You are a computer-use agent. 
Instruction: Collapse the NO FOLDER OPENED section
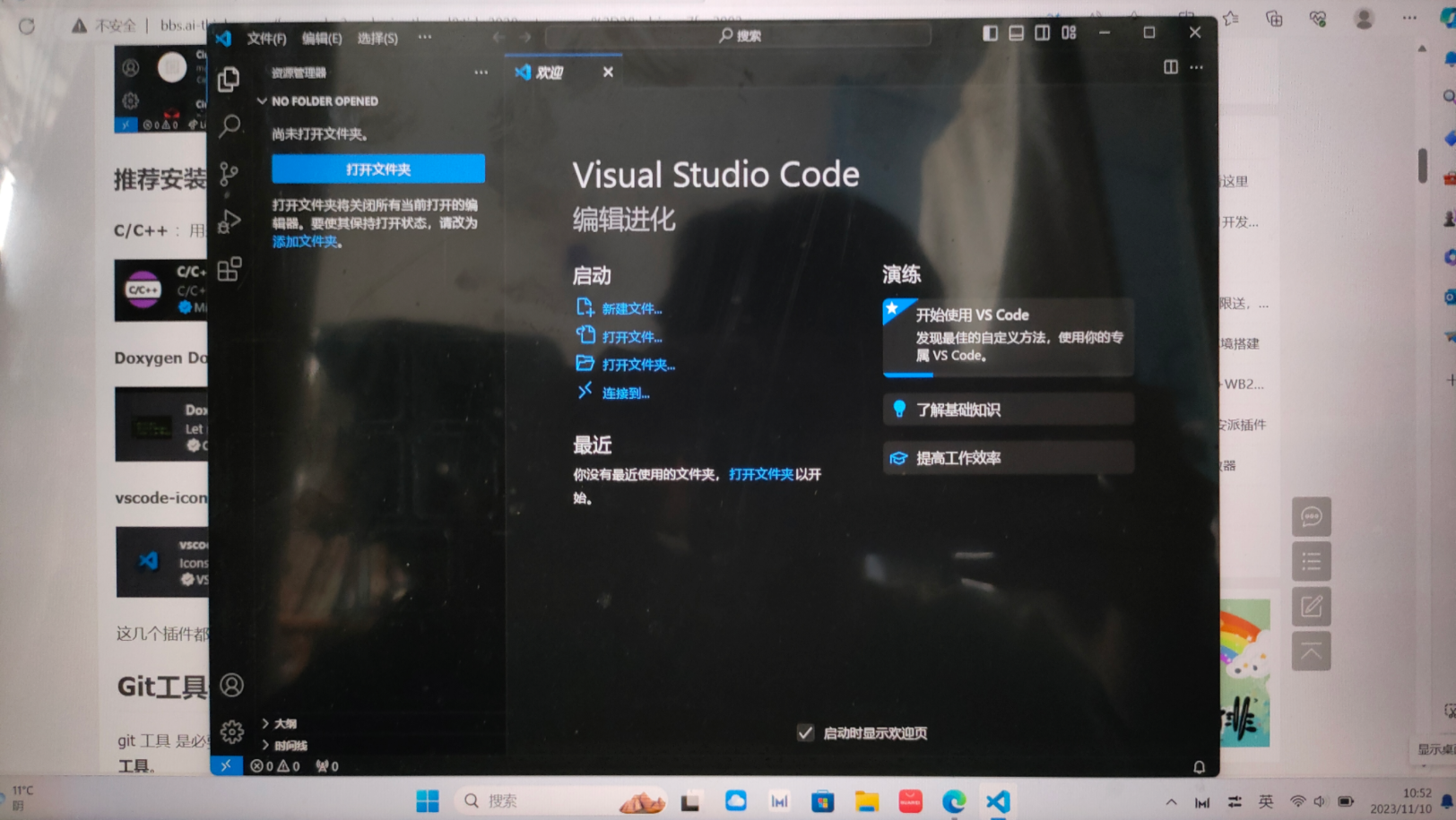(318, 101)
